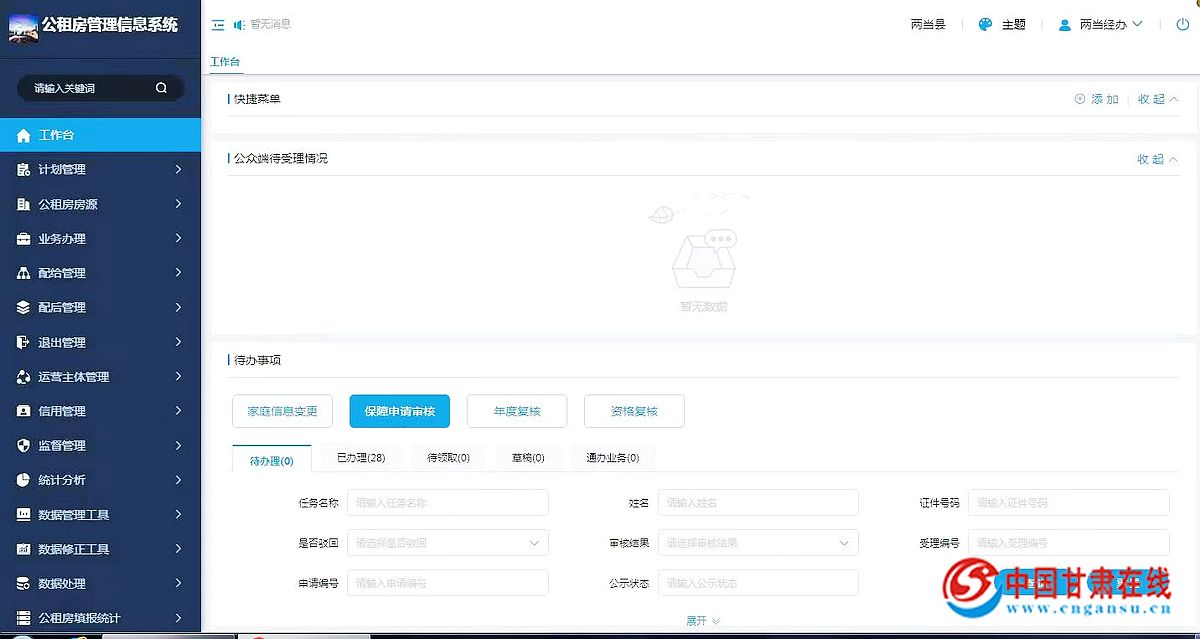The image size is (1200, 639).
Task: Open the 是否驳回 dropdown
Action: pyautogui.click(x=447, y=542)
